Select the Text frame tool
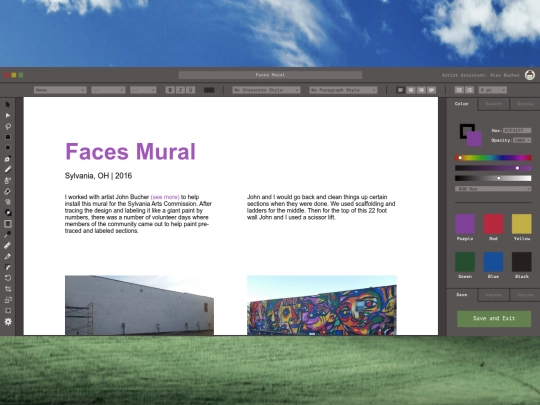 tap(8, 224)
